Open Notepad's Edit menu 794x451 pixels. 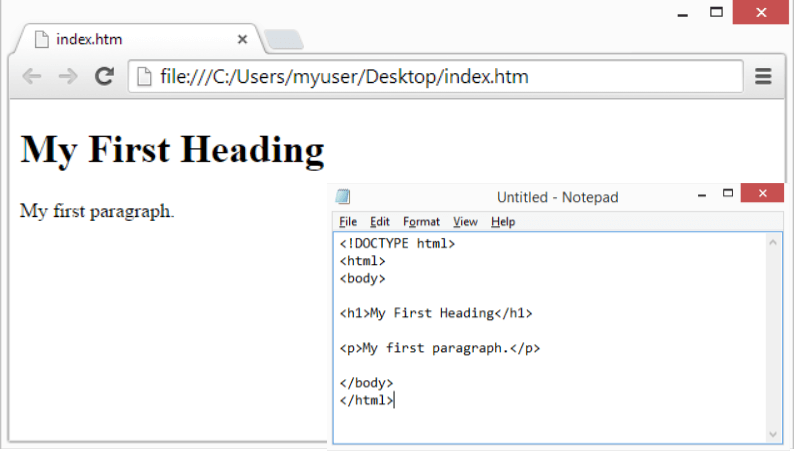[380, 222]
